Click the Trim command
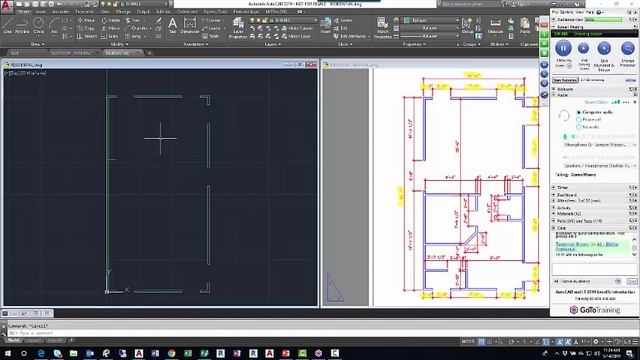This screenshot has height=360, width=640. pos(133,20)
